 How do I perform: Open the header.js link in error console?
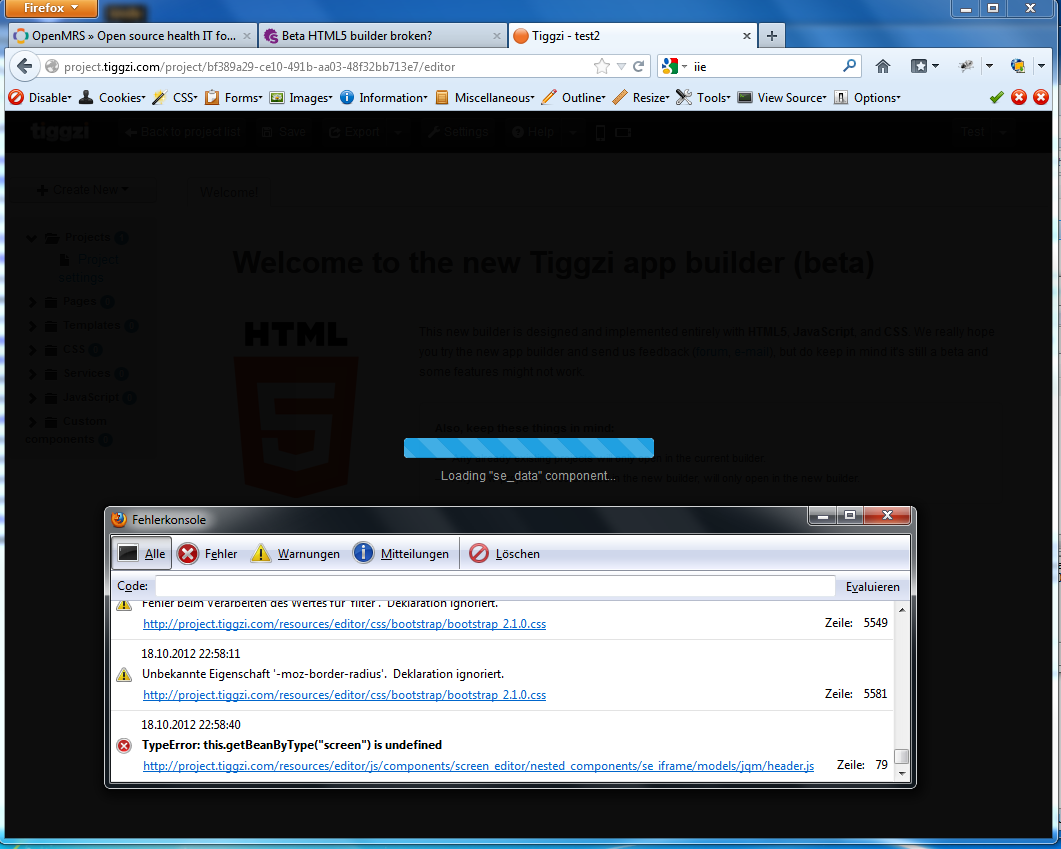pyautogui.click(x=478, y=766)
